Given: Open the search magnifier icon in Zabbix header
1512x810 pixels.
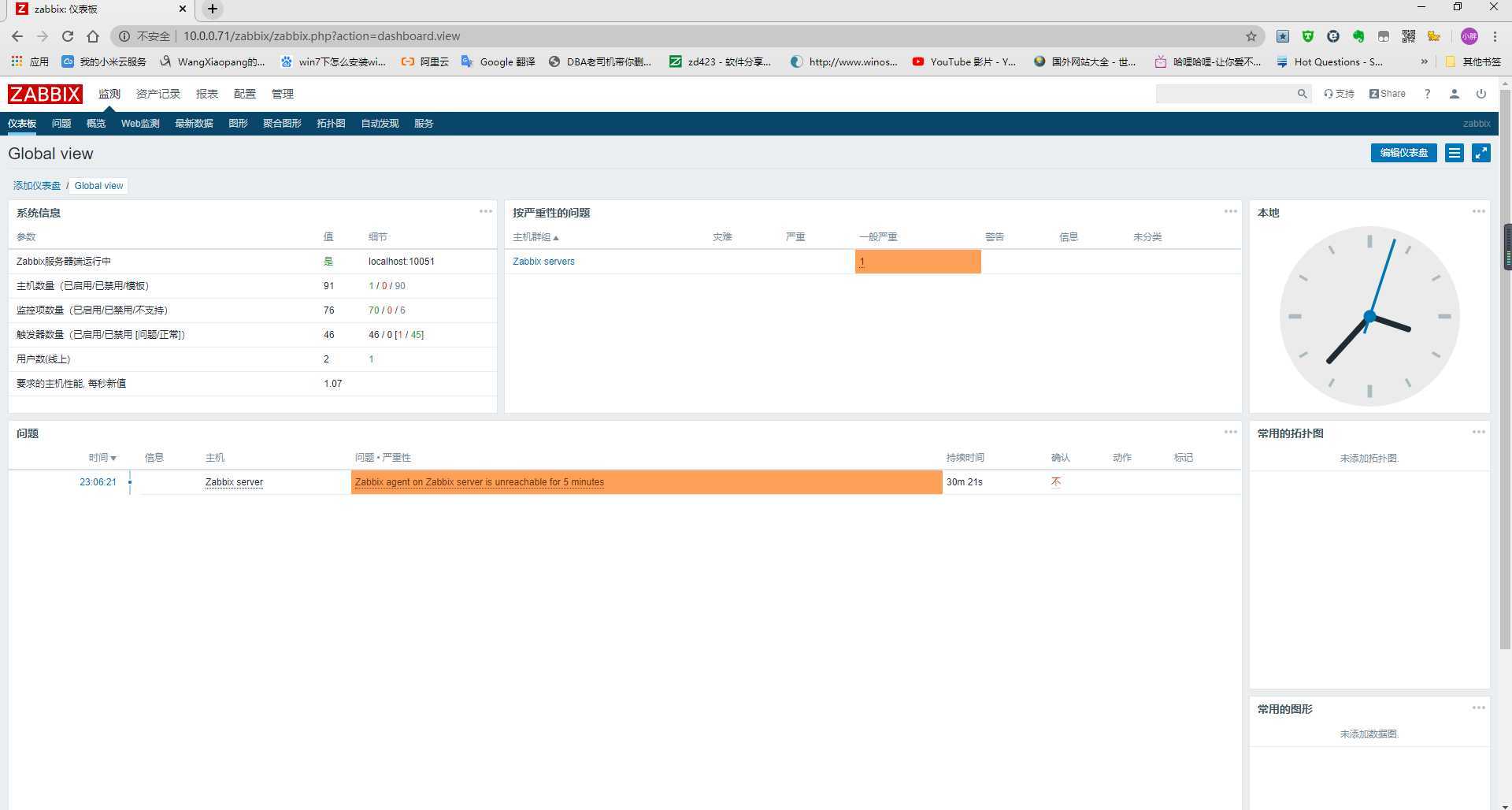Looking at the screenshot, I should [x=1302, y=94].
